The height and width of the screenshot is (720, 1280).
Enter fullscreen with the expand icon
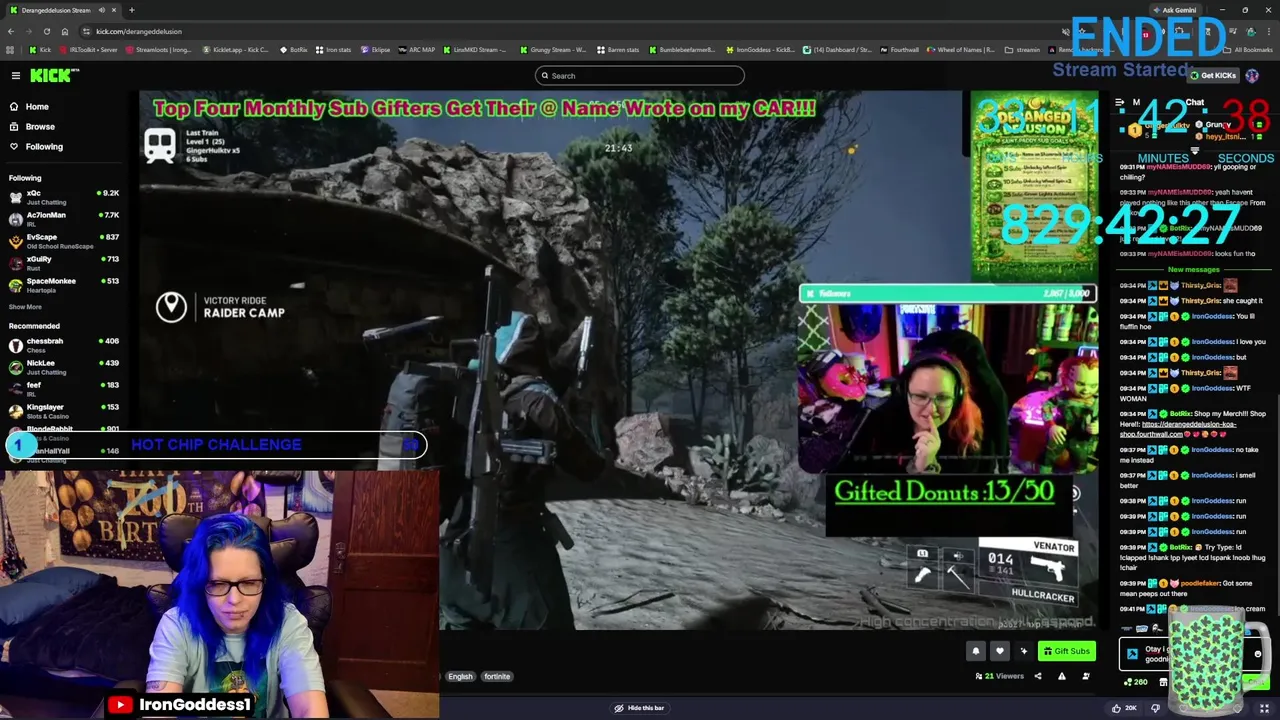pyautogui.click(x=1264, y=708)
